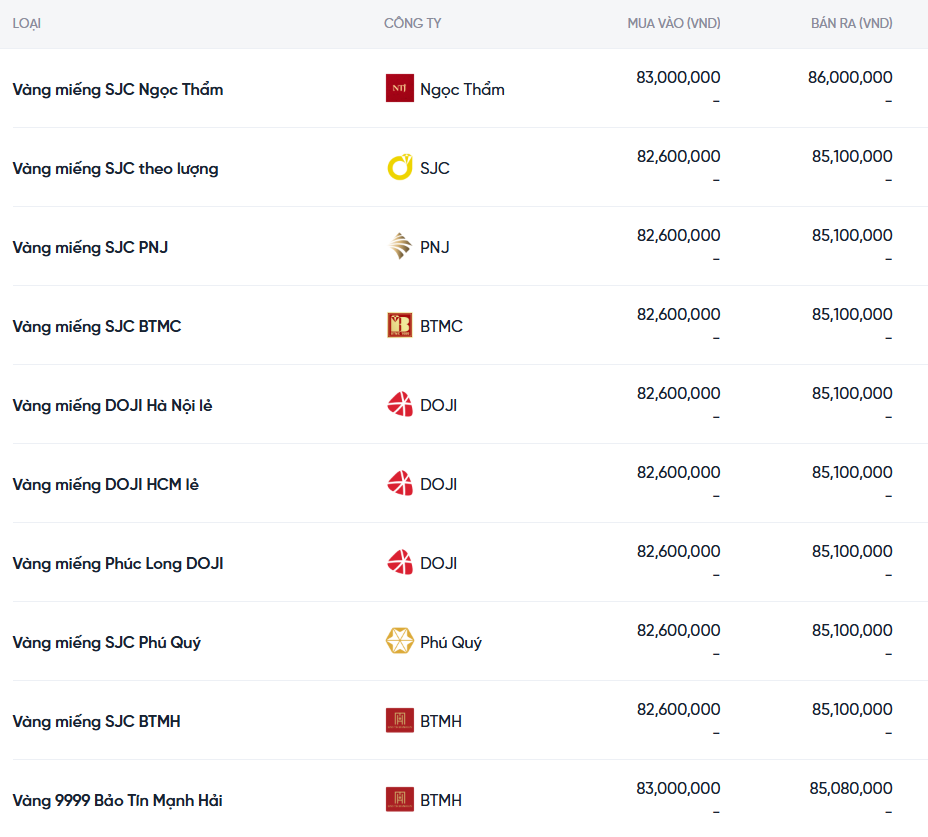Click the BTMC company name

click(442, 326)
